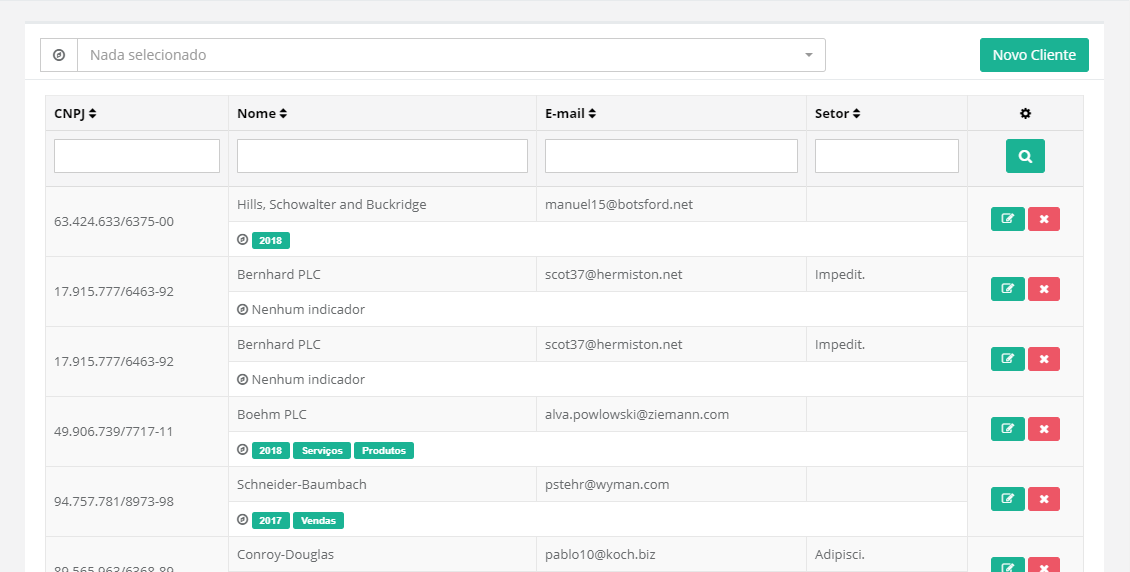Click the Produtos tag under Boehm PLC

(x=383, y=450)
